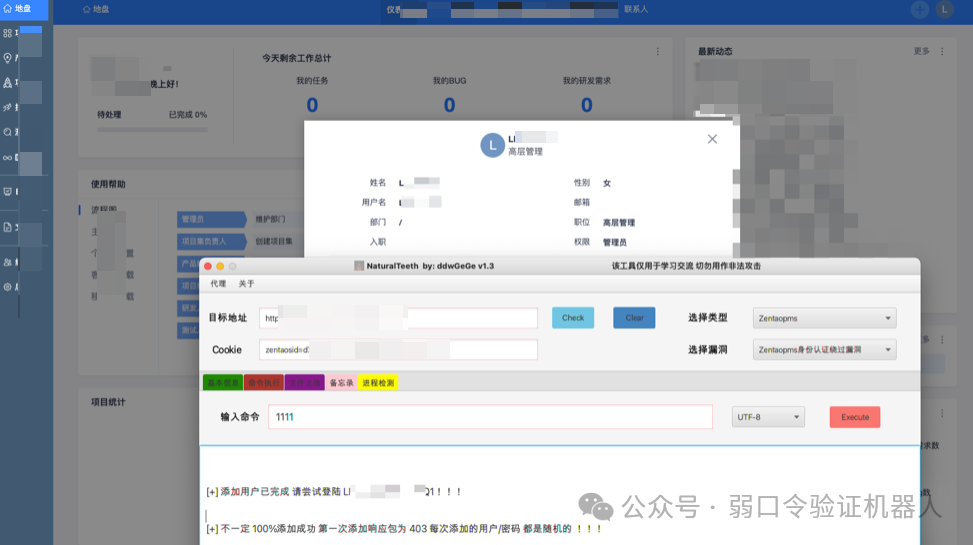The width and height of the screenshot is (973, 545).
Task: Click the 创建项目集 step in 使用帮助
Action: pos(276,241)
